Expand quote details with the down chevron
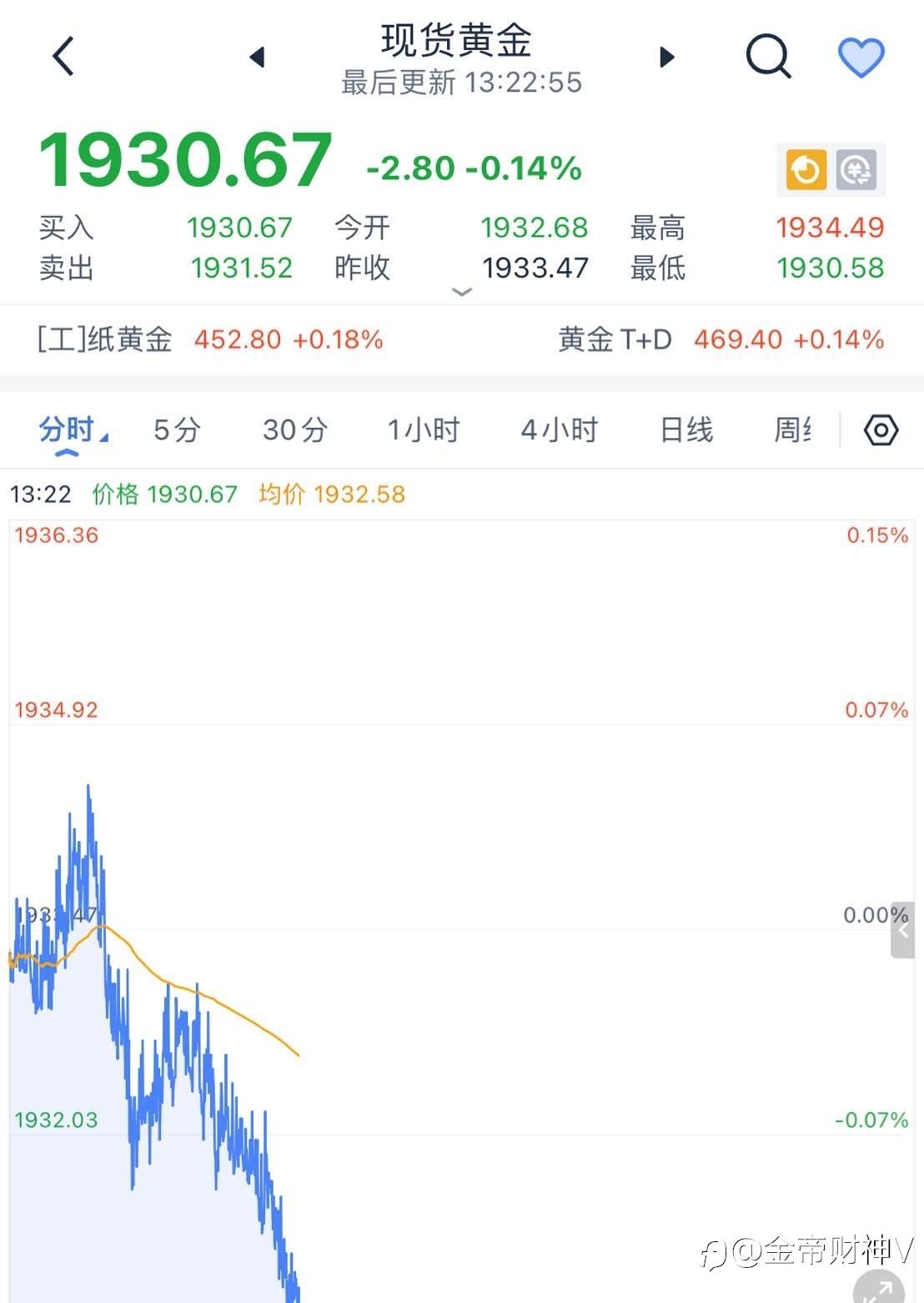The width and height of the screenshot is (924, 1303). click(461, 292)
